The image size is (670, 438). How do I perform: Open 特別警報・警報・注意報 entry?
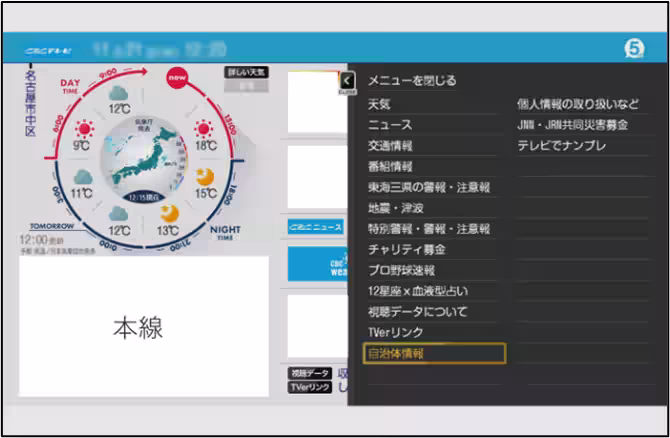click(429, 229)
